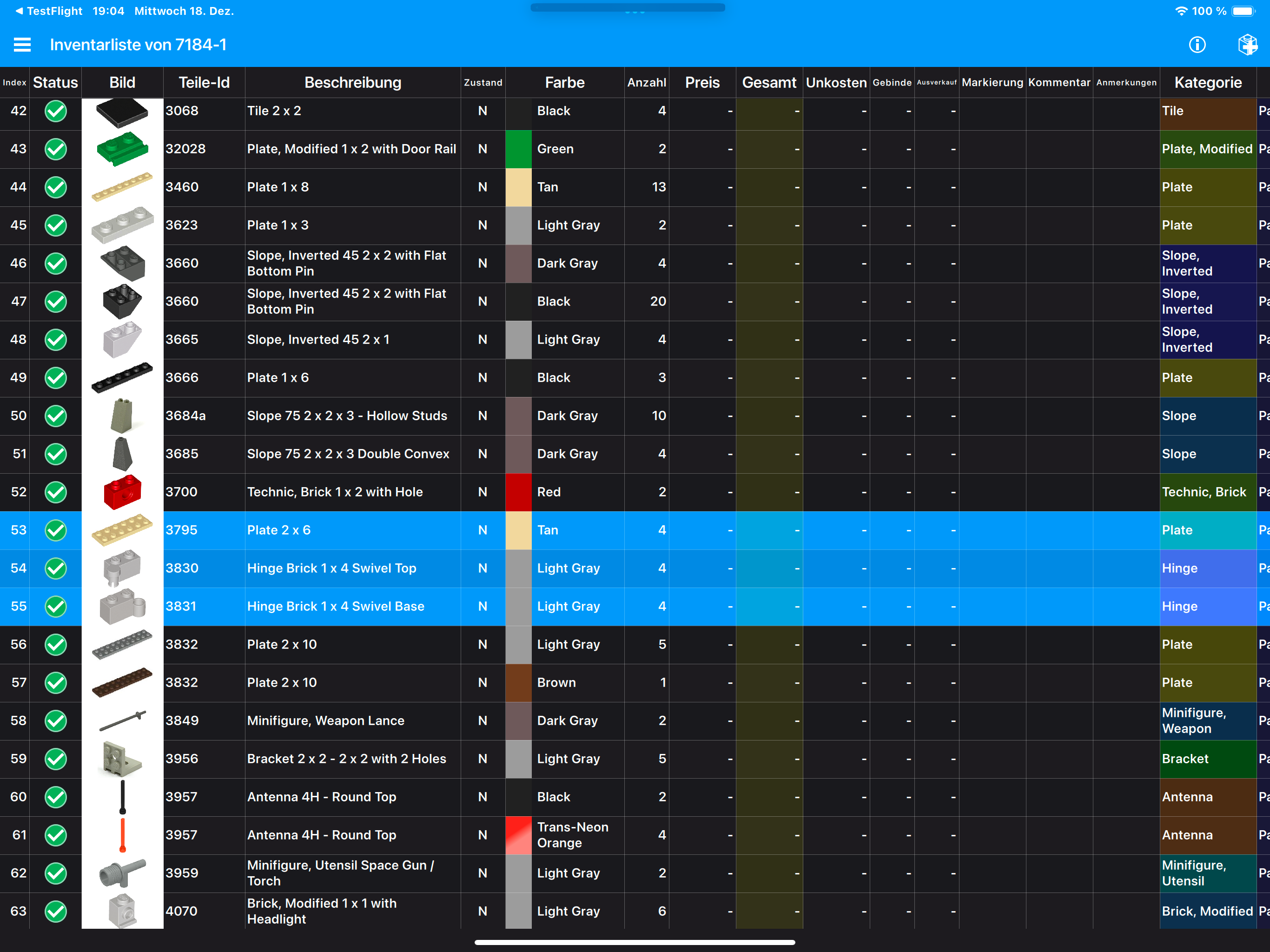This screenshot has width=1270, height=952.
Task: Sort by the Teile-Id column header
Action: click(205, 82)
